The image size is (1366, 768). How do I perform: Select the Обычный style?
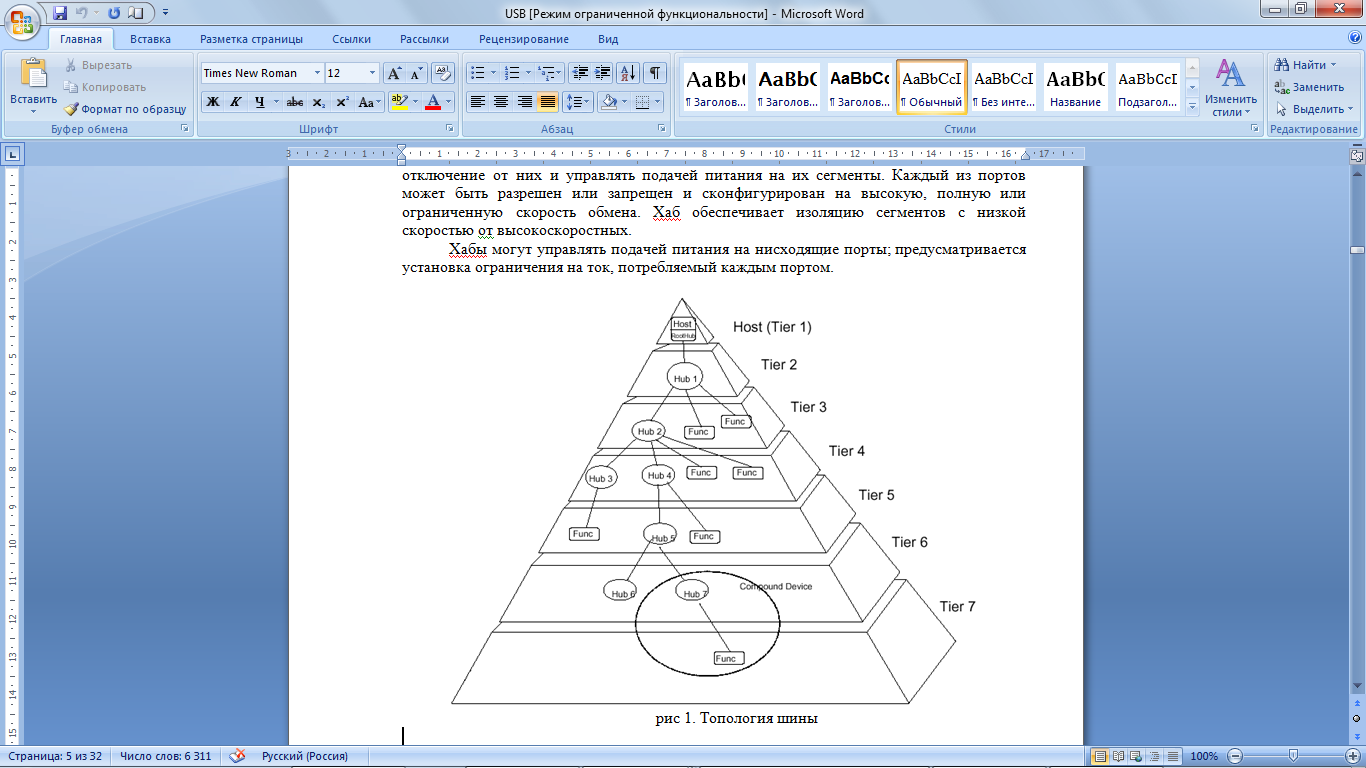click(x=932, y=87)
